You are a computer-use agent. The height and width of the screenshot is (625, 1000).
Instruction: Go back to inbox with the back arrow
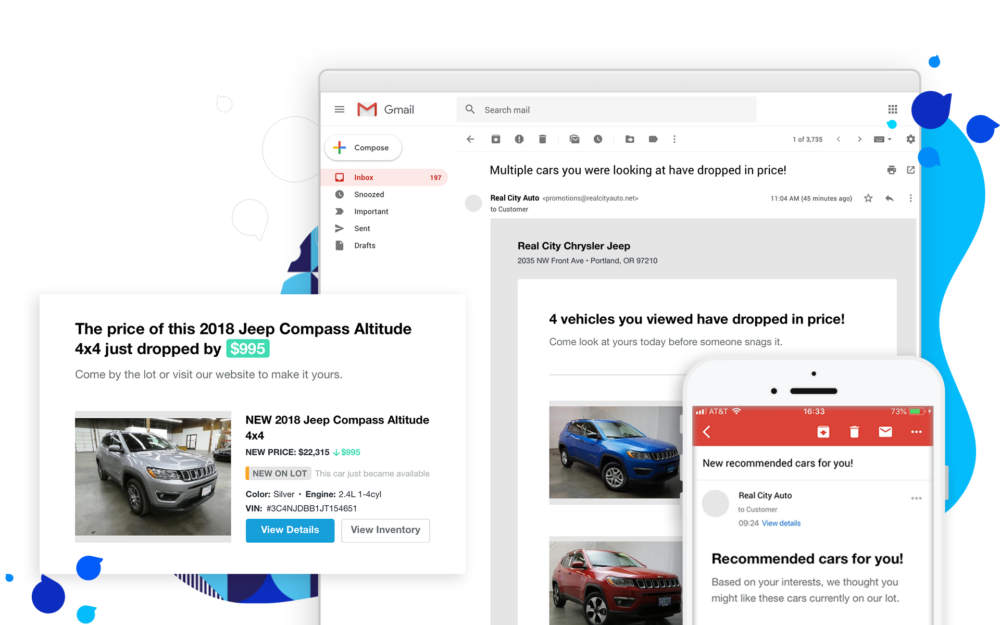(471, 139)
